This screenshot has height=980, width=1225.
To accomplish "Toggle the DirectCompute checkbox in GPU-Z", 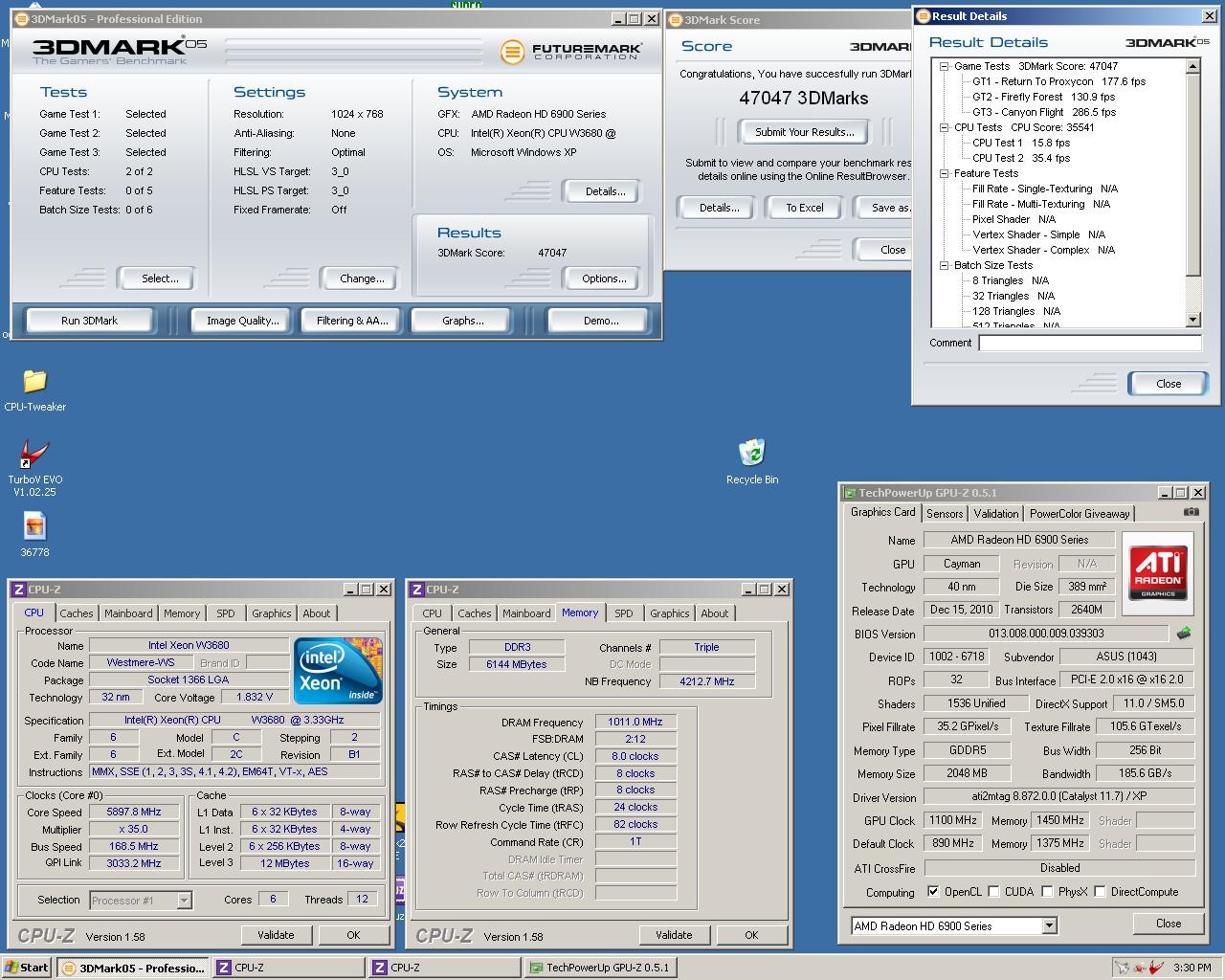I will click(x=1100, y=891).
